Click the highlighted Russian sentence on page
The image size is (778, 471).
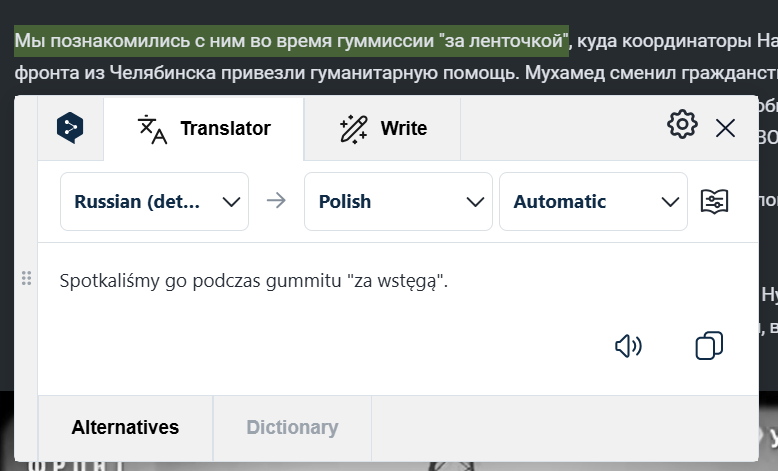click(291, 41)
